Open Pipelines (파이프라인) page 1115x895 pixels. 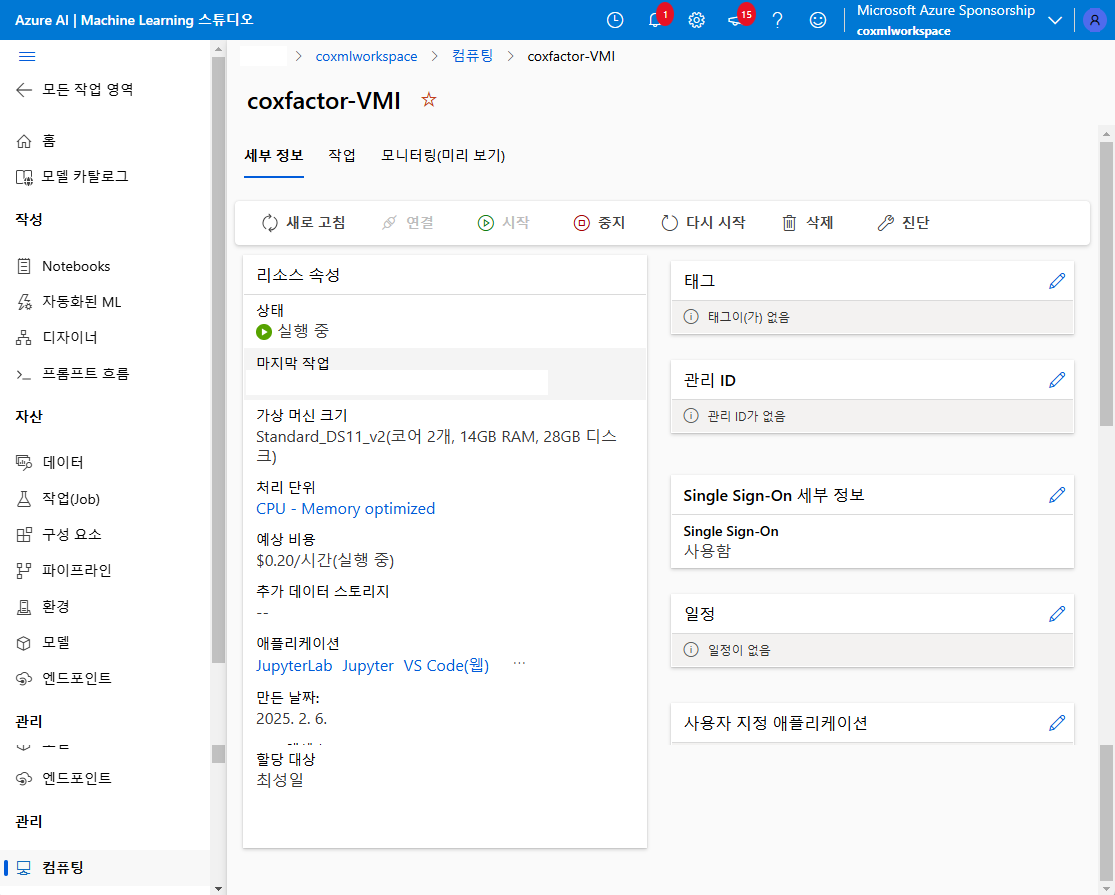click(x=63, y=570)
